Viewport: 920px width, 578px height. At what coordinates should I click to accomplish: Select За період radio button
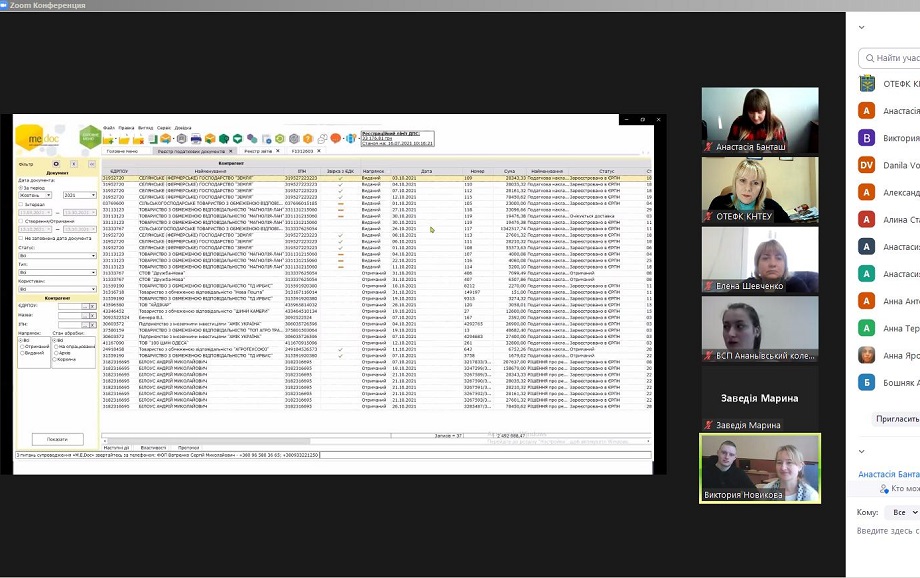[20, 188]
